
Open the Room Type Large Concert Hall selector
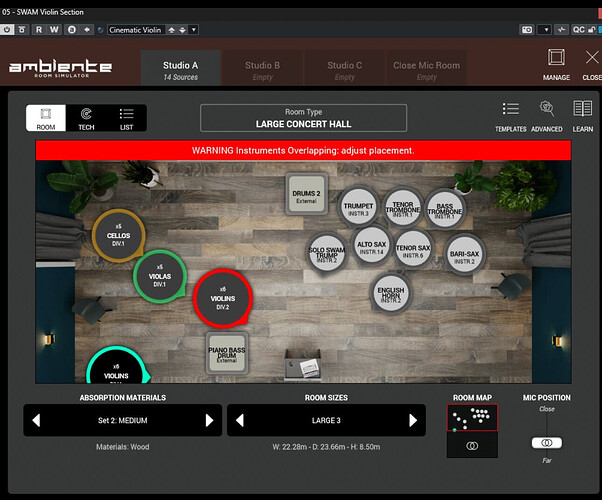[303, 118]
